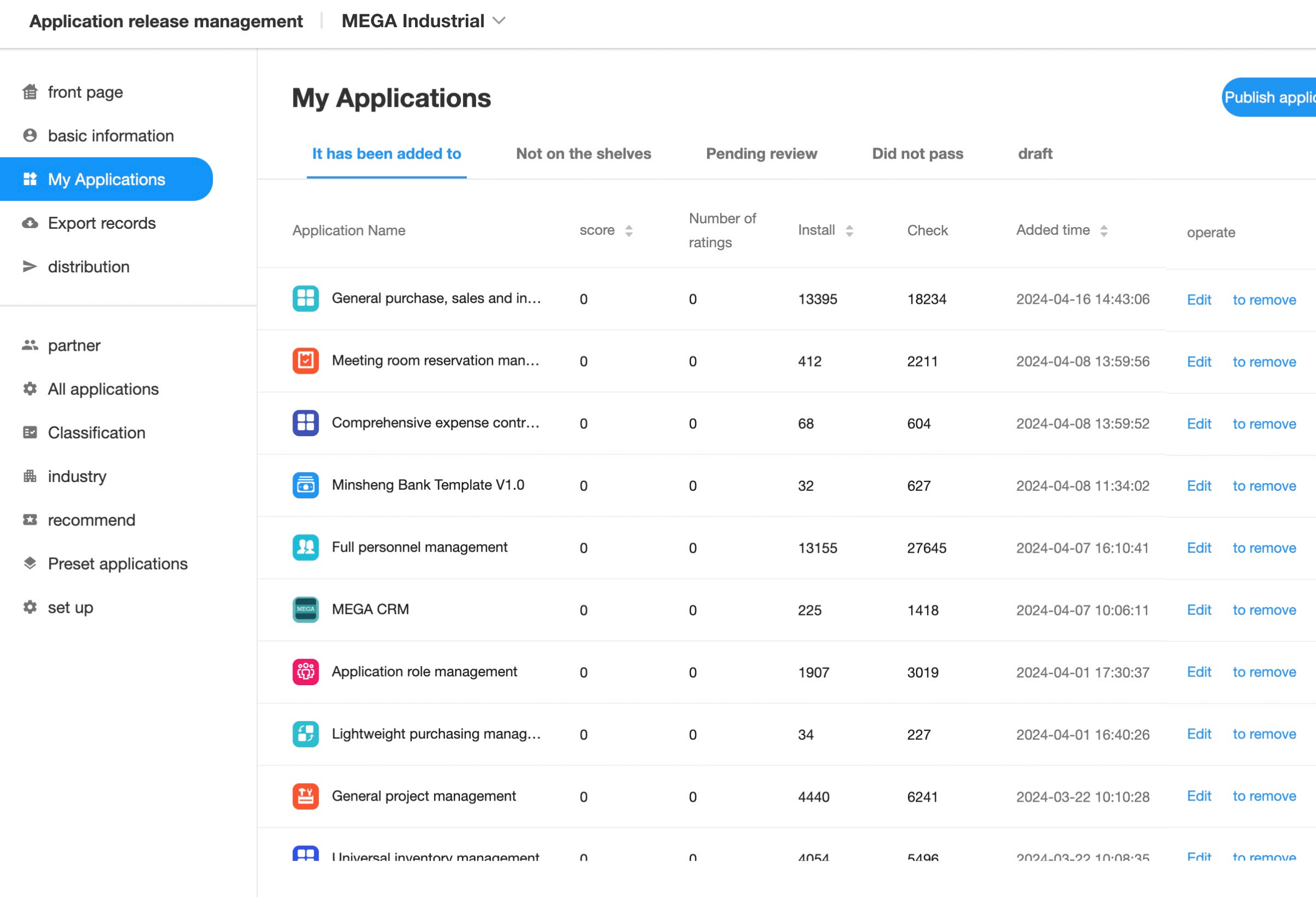This screenshot has width=1316, height=897.
Task: Sort by Added time column
Action: (x=1103, y=230)
